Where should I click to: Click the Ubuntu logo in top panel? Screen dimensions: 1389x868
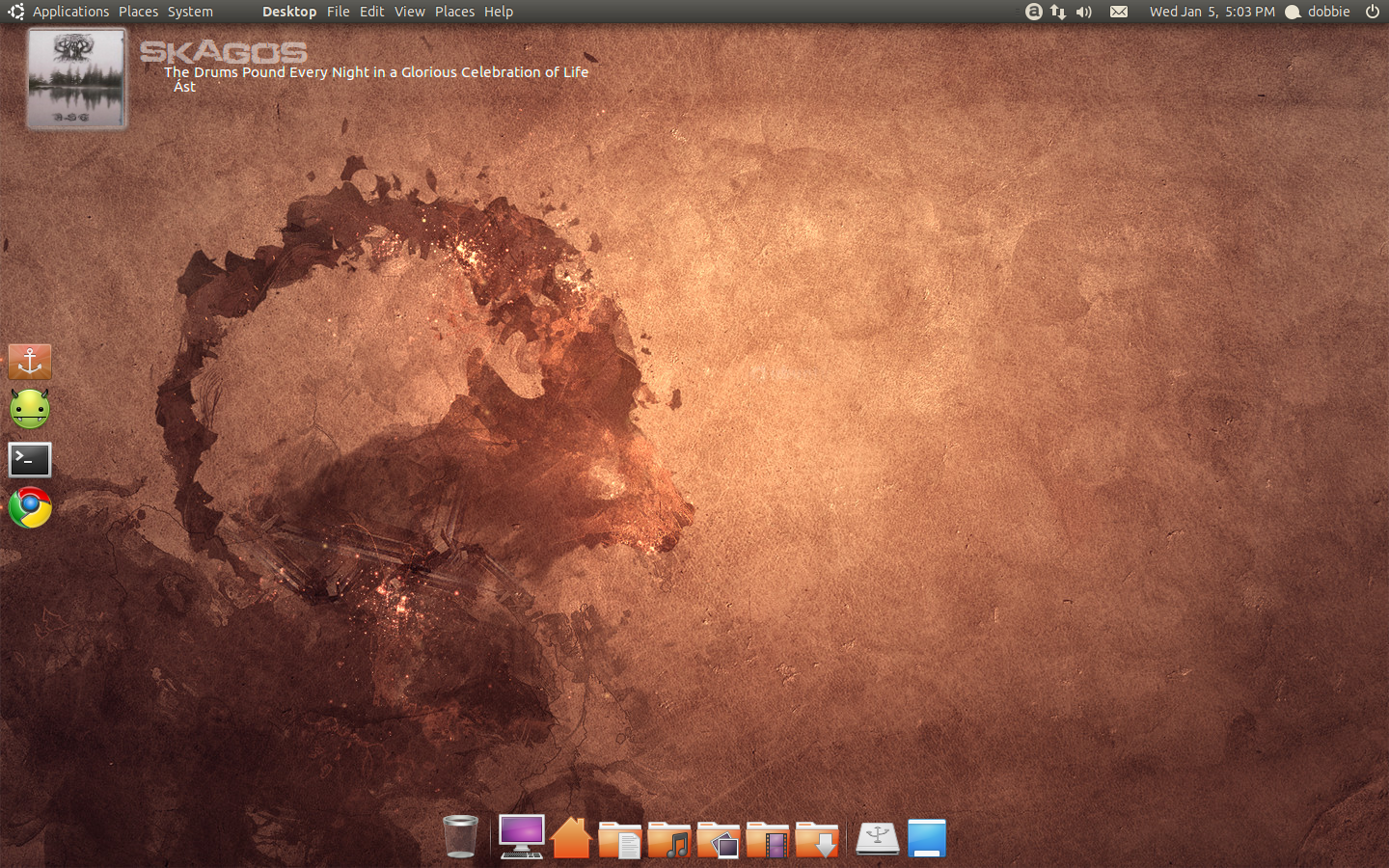point(15,12)
